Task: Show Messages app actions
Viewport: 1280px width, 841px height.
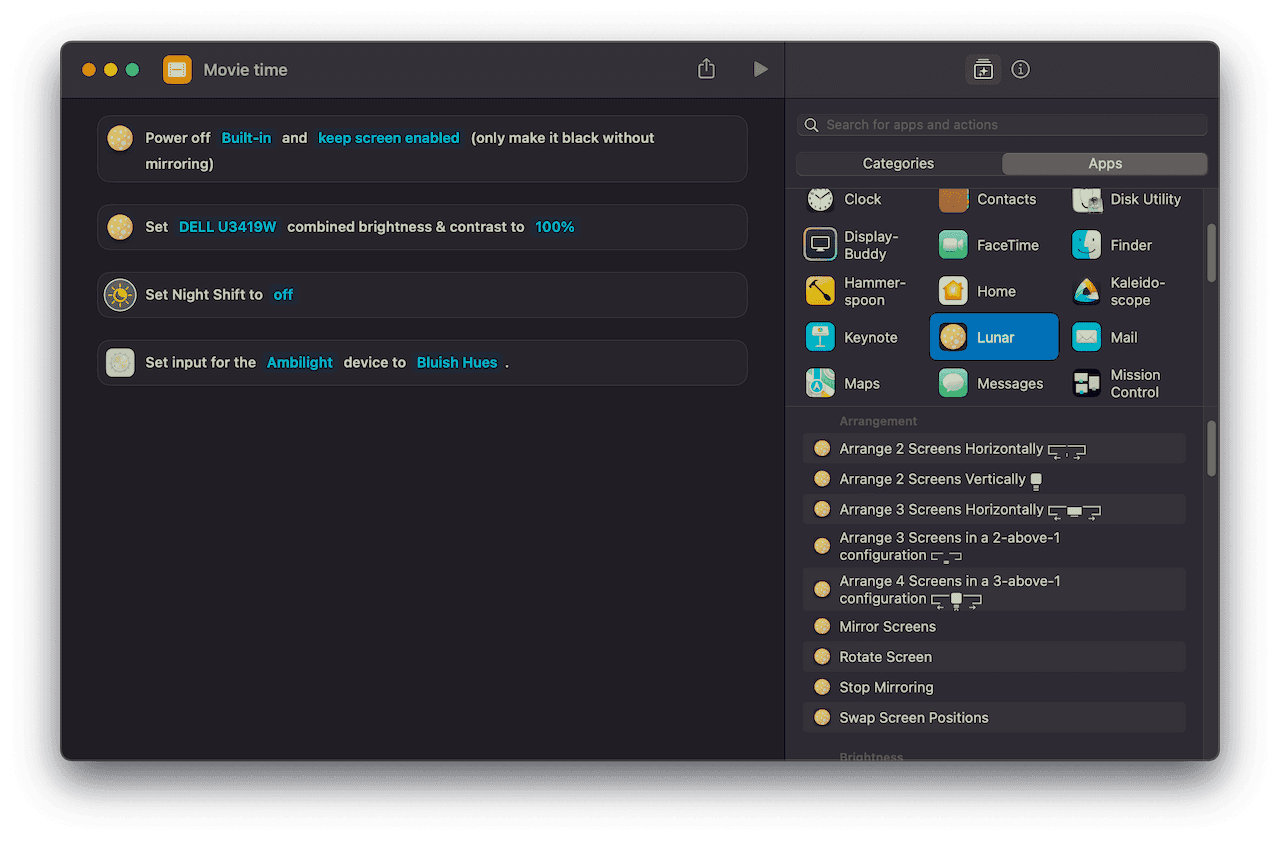Action: (x=991, y=383)
